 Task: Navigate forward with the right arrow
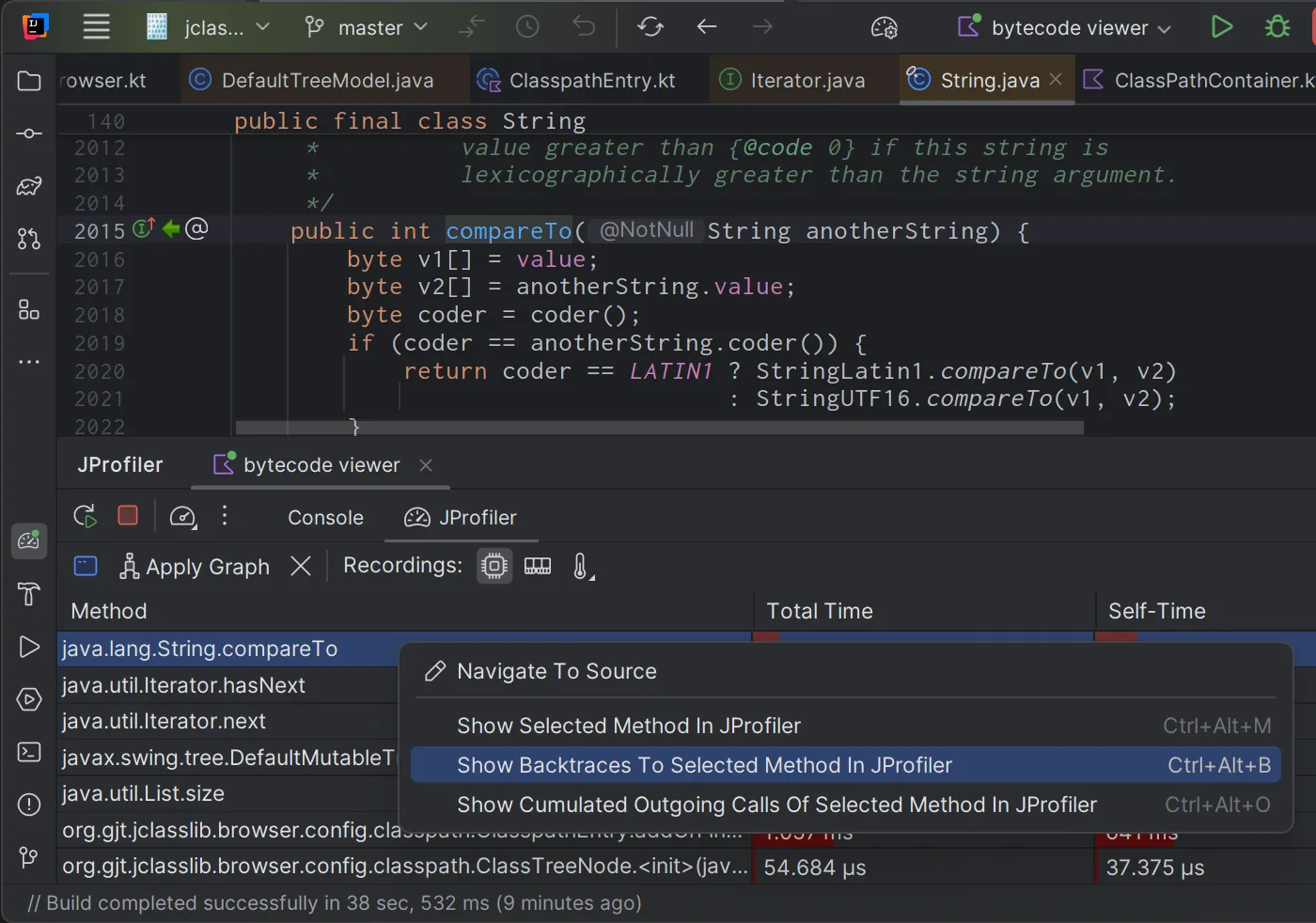point(762,27)
